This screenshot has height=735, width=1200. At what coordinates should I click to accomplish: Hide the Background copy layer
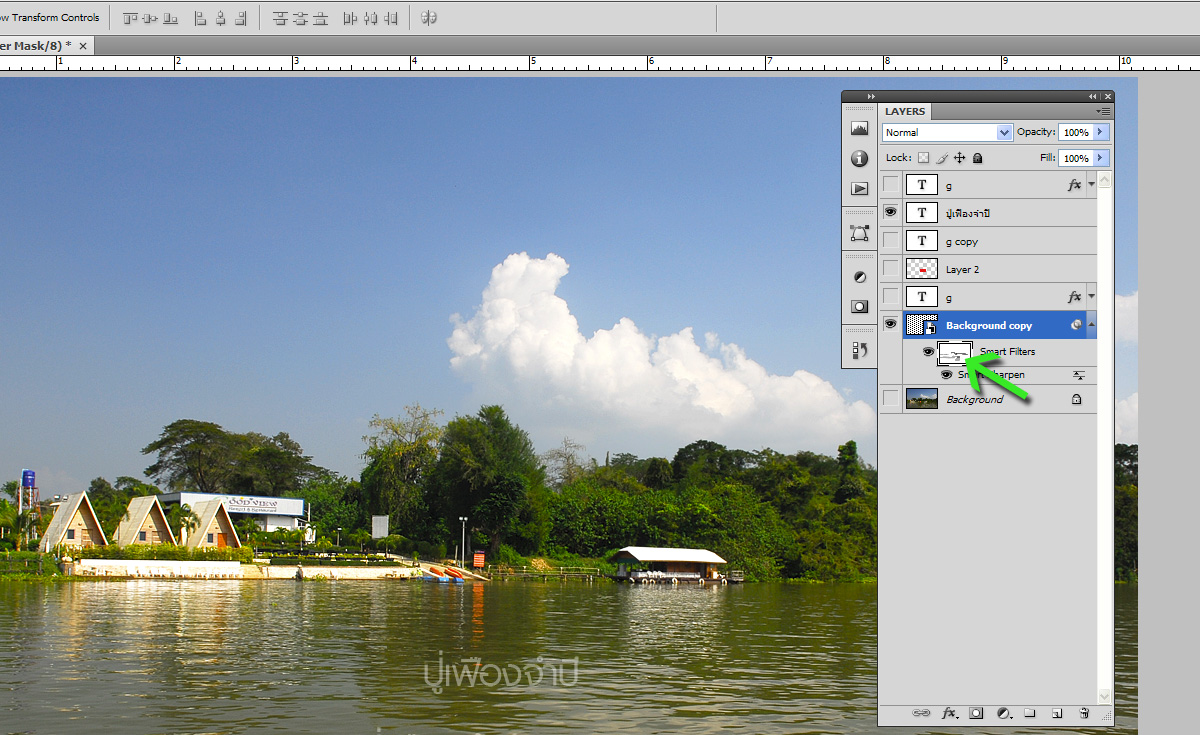[890, 324]
